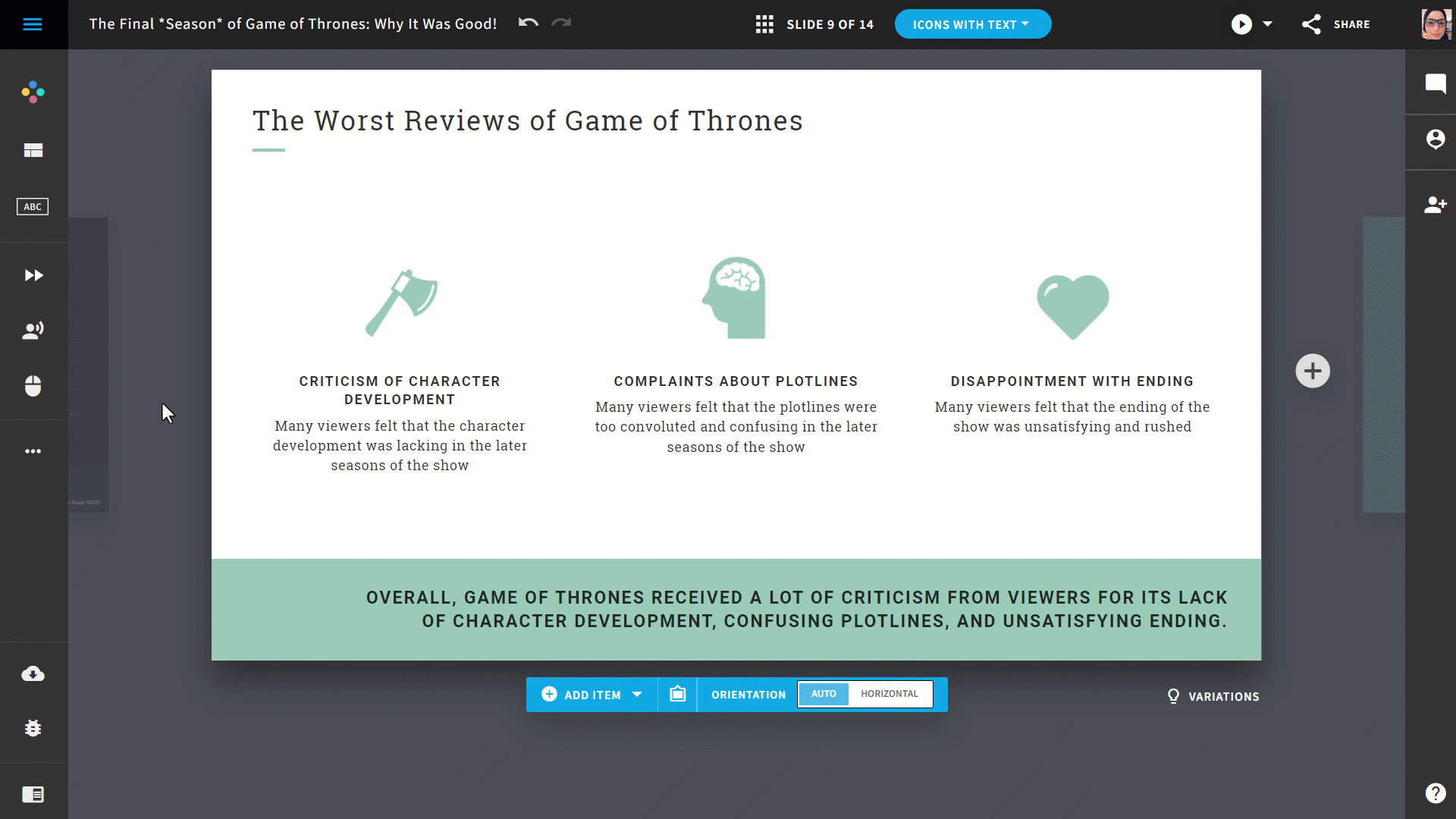
Task: Go to previous slide thumbnail at left edge
Action: (89, 365)
